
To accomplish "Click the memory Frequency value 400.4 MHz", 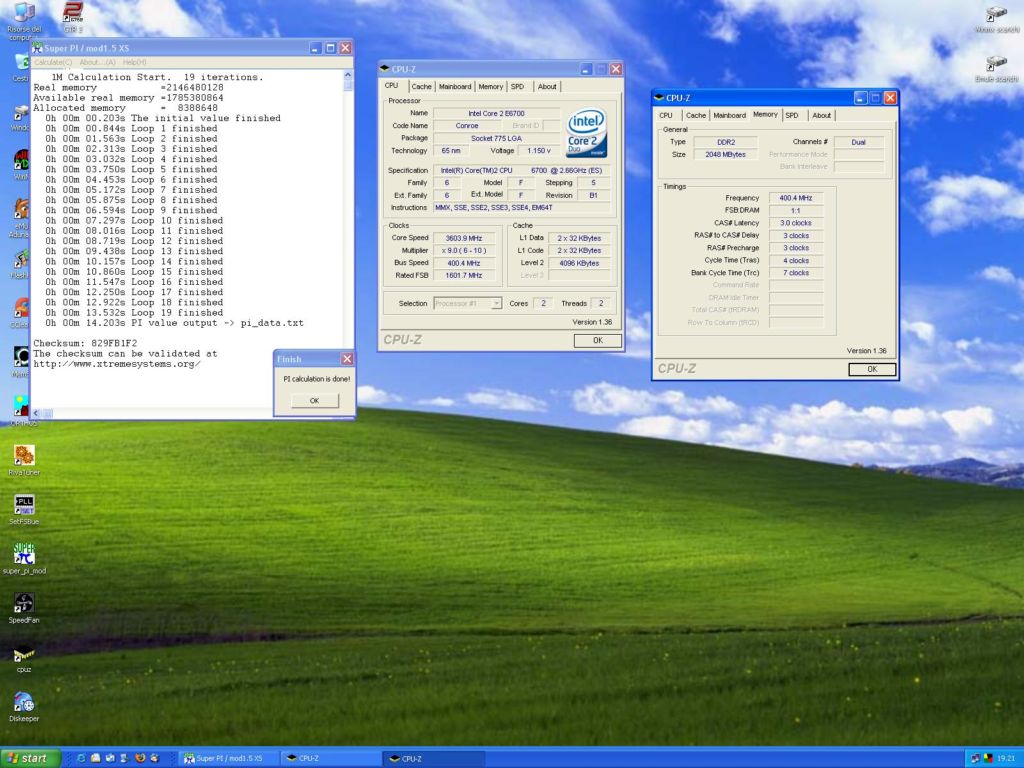I will 795,198.
